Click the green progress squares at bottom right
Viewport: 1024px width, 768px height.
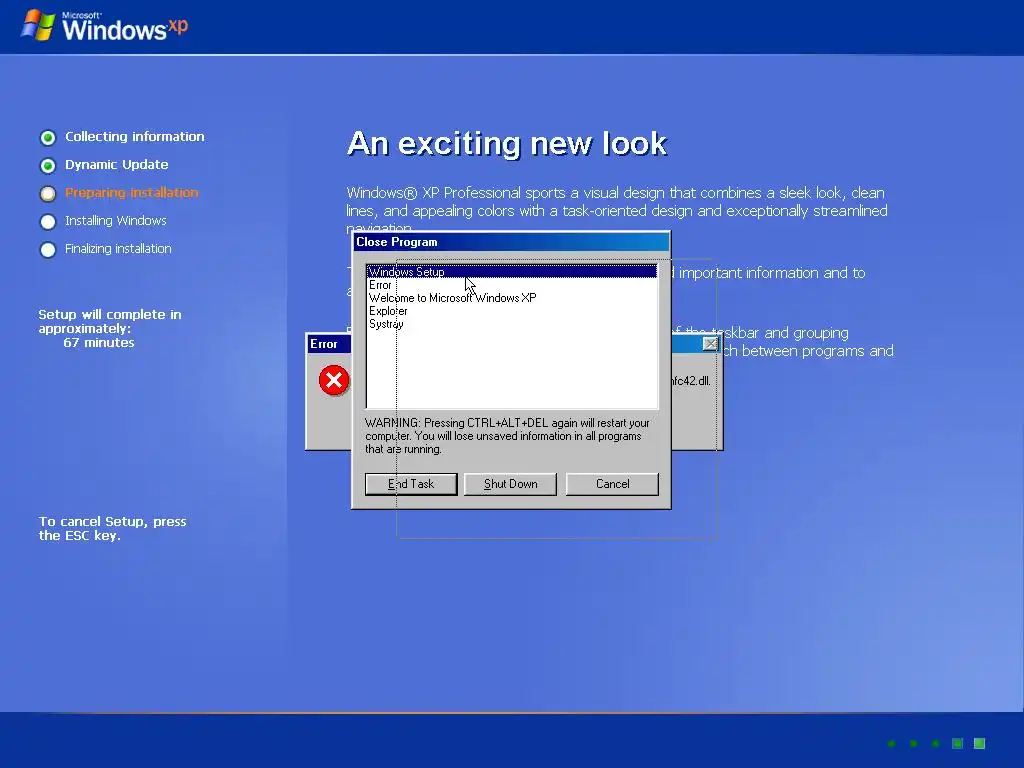(936, 743)
